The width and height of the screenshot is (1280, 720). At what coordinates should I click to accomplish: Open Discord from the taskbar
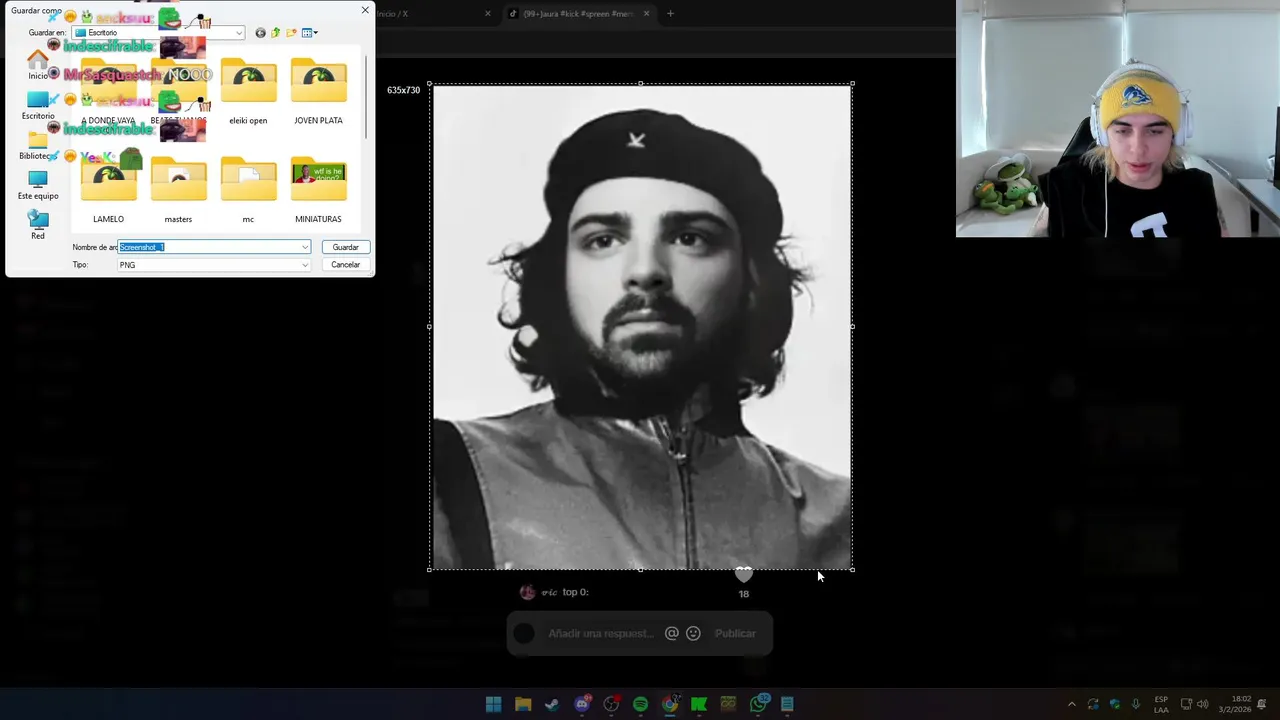pyautogui.click(x=582, y=704)
